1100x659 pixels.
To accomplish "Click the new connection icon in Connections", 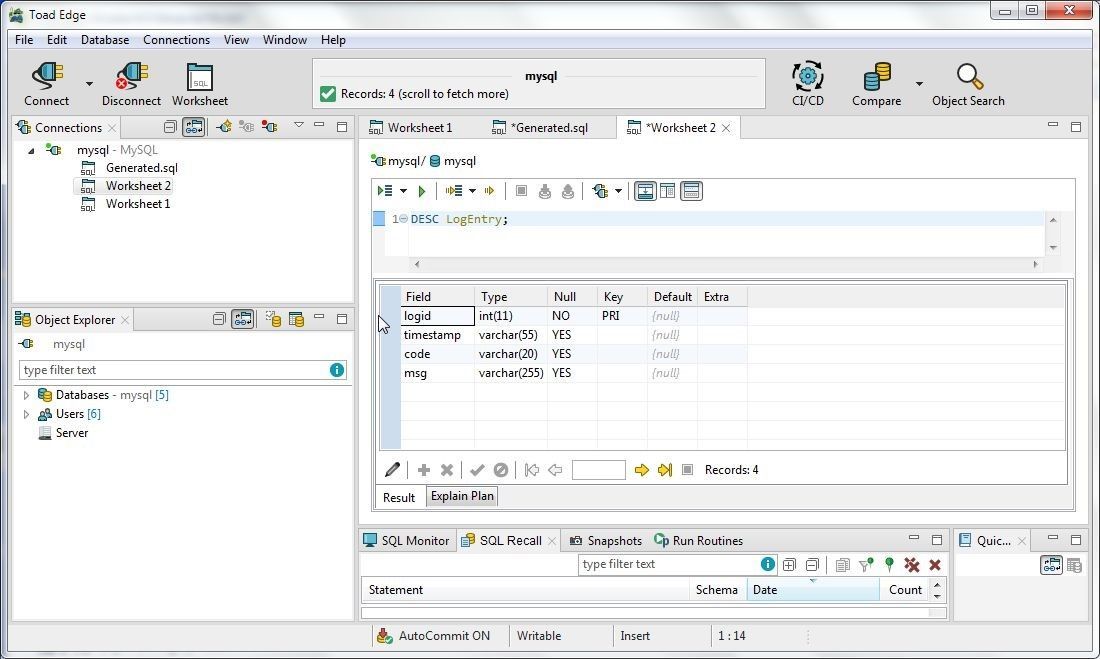I will click(x=224, y=127).
